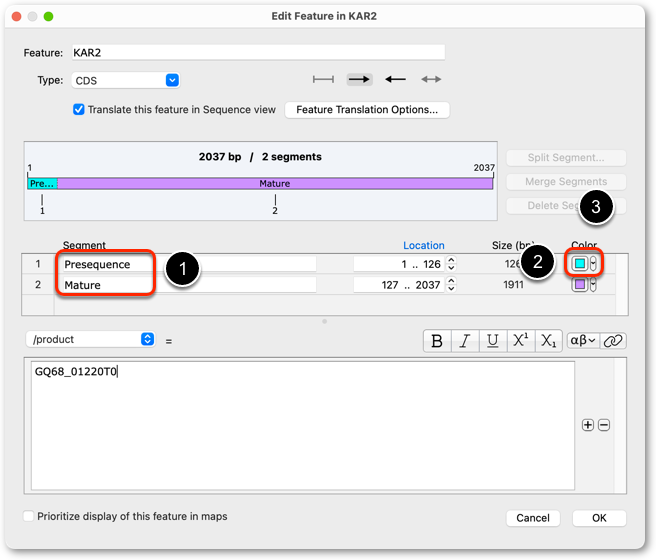Click the purple color swatch for Mature
The width and height of the screenshot is (656, 560).
coord(580,285)
